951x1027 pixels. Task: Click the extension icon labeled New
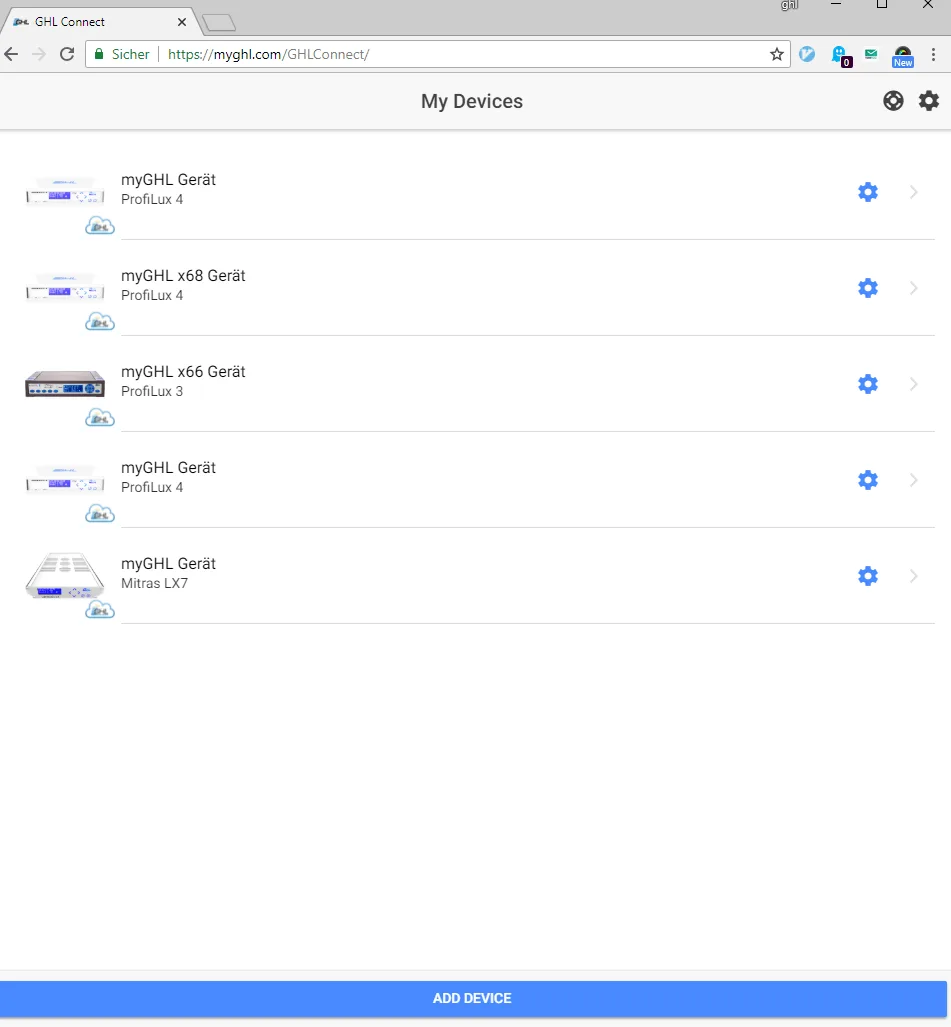pyautogui.click(x=903, y=56)
